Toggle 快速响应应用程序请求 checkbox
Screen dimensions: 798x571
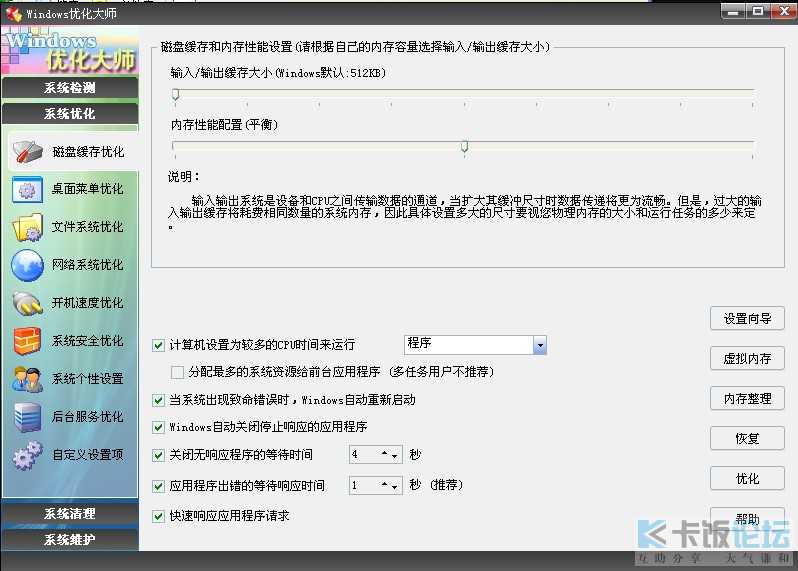pyautogui.click(x=158, y=517)
